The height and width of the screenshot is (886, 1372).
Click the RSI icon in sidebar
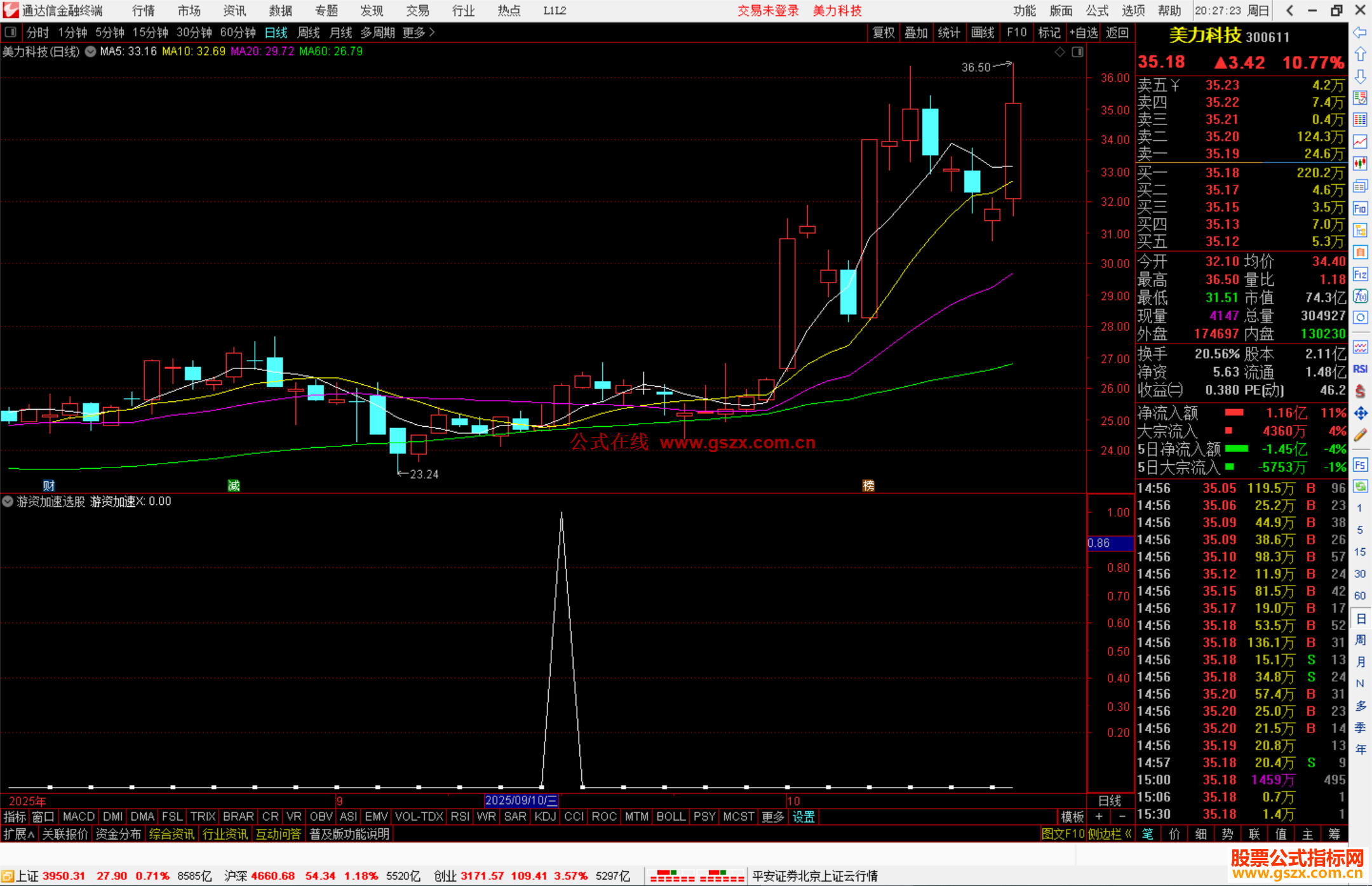[1360, 369]
